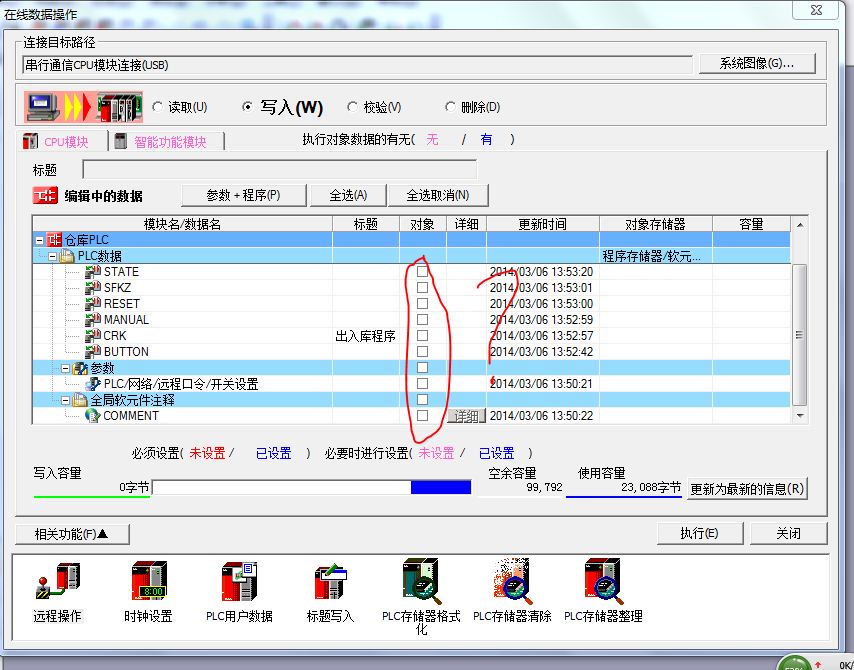Click the STATE program icon in tree

coord(93,272)
